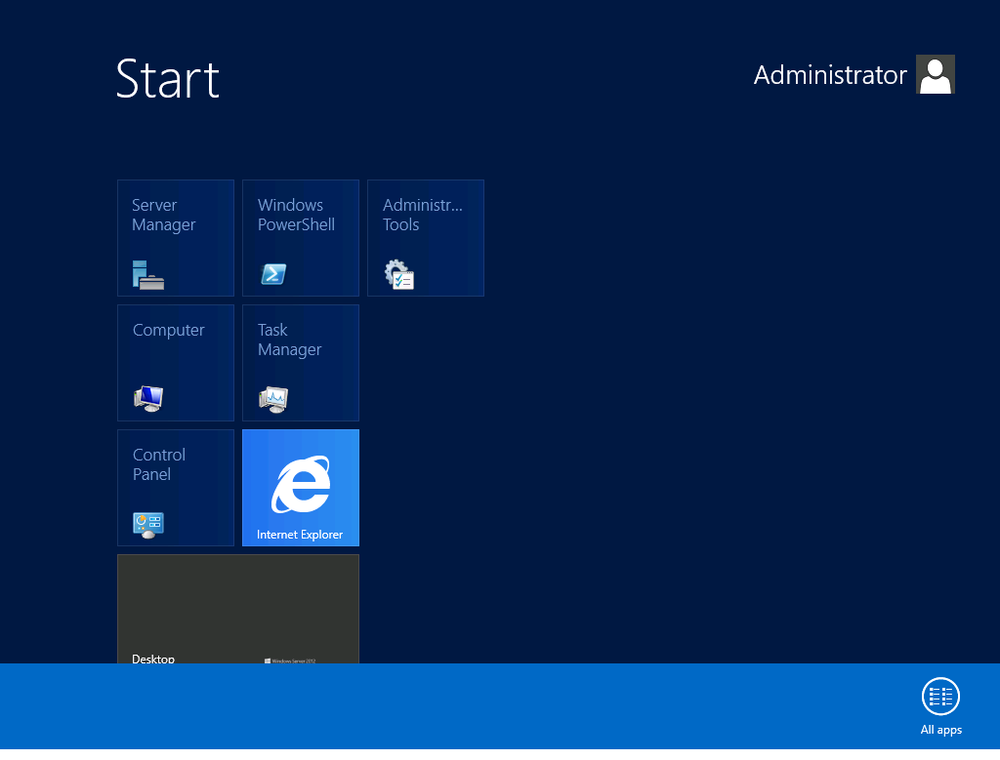Screen dimensions: 1000x760
Task: Click the 'Task Manager' tile label
Action: (290, 340)
